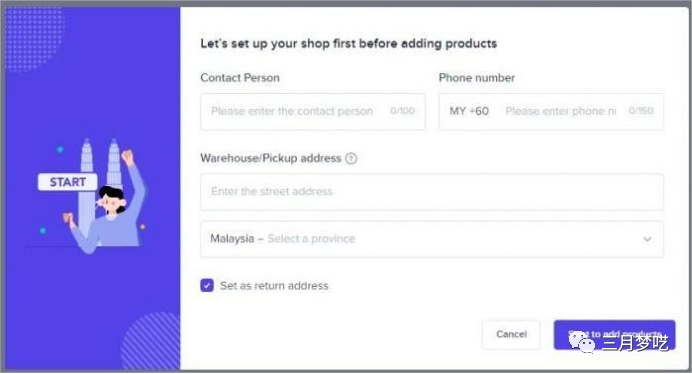The height and width of the screenshot is (374, 692).
Task: Focus the Contact Person input field
Action: click(x=313, y=111)
